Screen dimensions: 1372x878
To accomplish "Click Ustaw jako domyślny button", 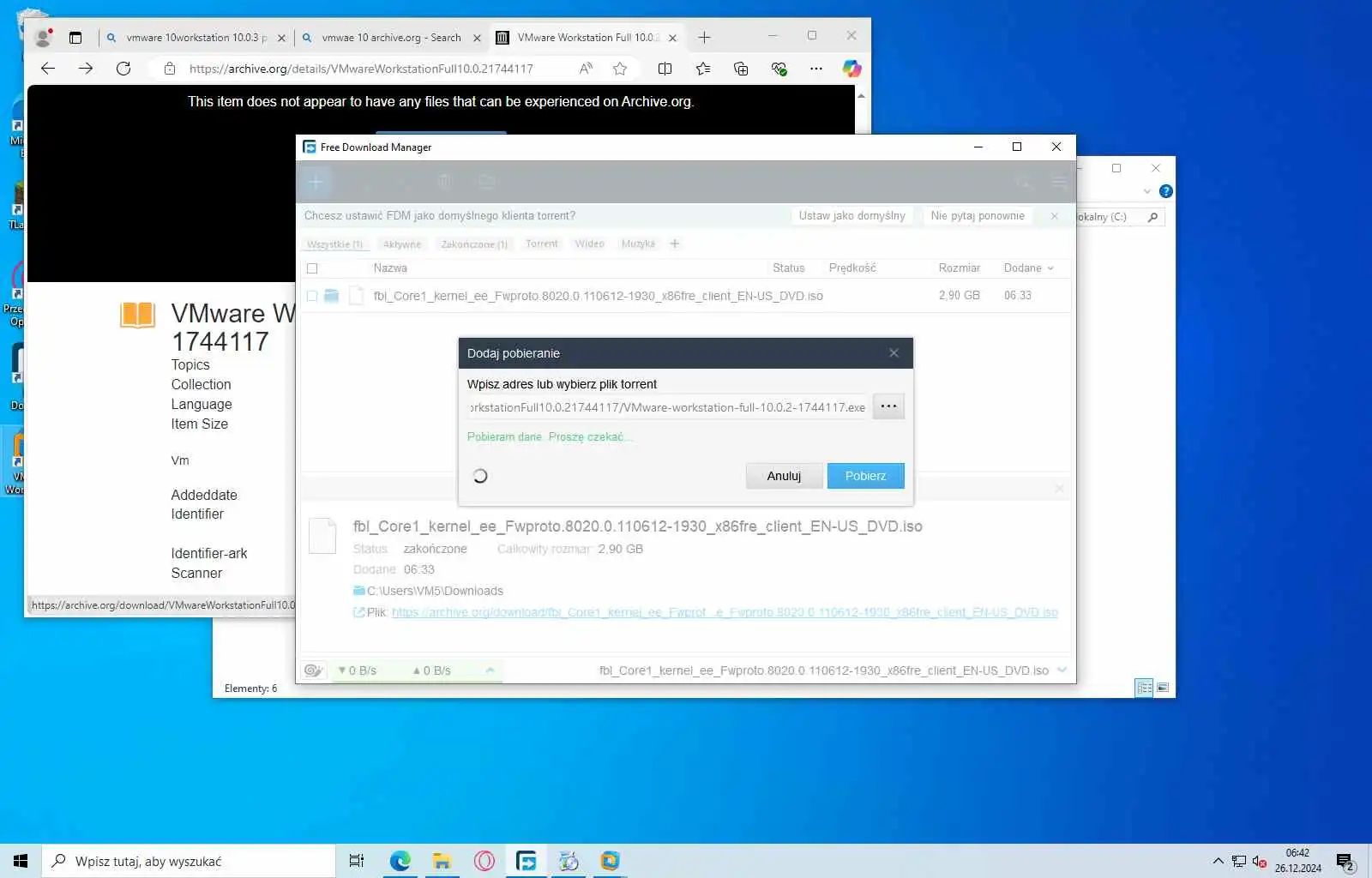I will [851, 216].
